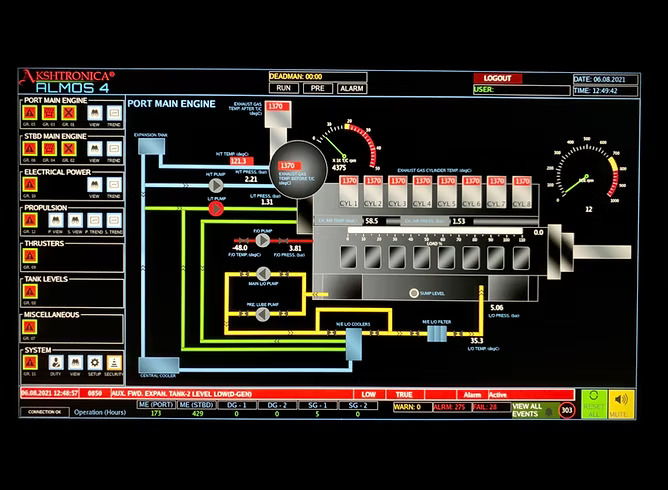Open Propulsion S. TREND icon
This screenshot has height=490, width=668.
(114, 220)
